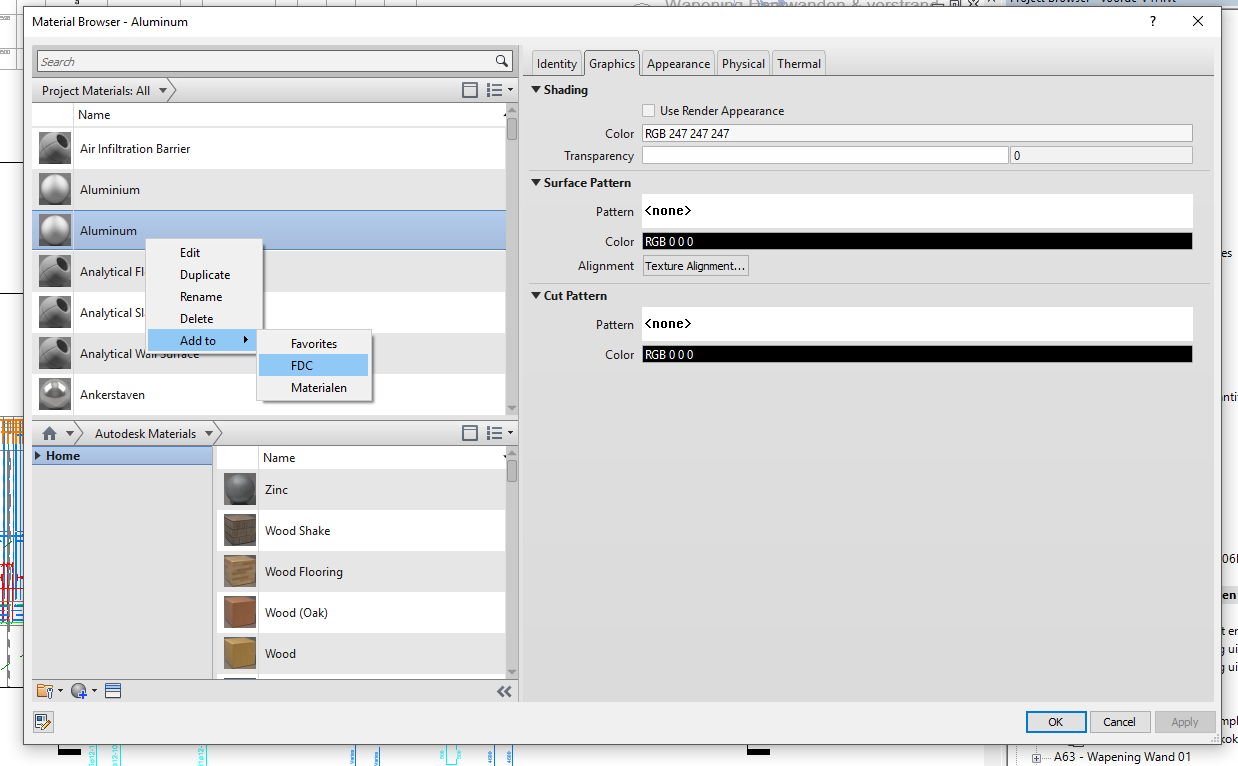Enable Use Render Appearance checkbox
Viewport: 1238px width, 766px height.
point(649,111)
